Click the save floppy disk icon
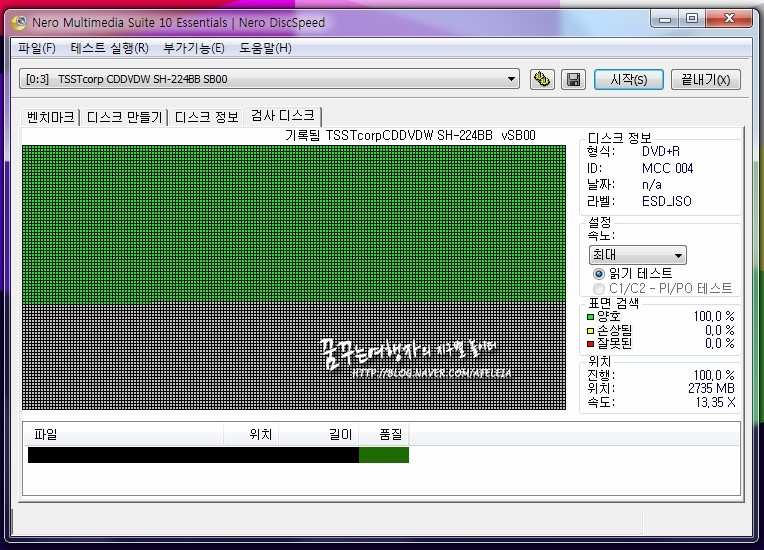The image size is (764, 550). [573, 79]
